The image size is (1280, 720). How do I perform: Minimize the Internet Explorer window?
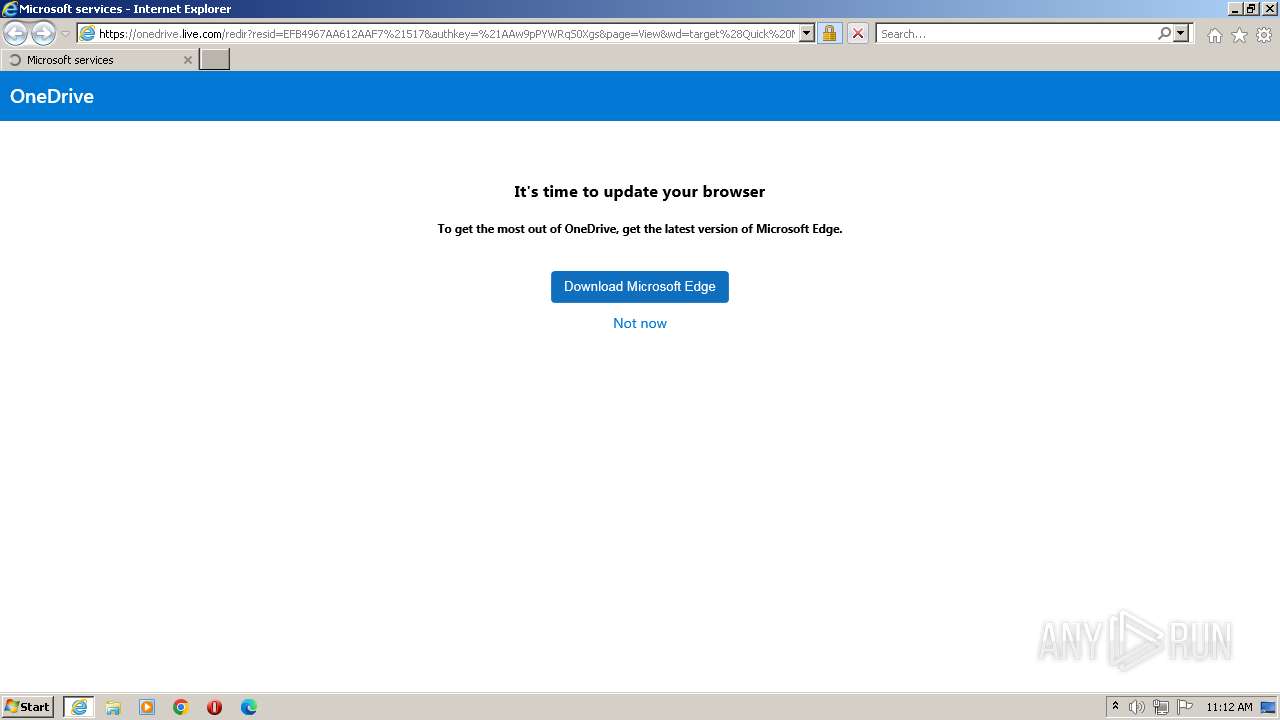(x=1234, y=9)
